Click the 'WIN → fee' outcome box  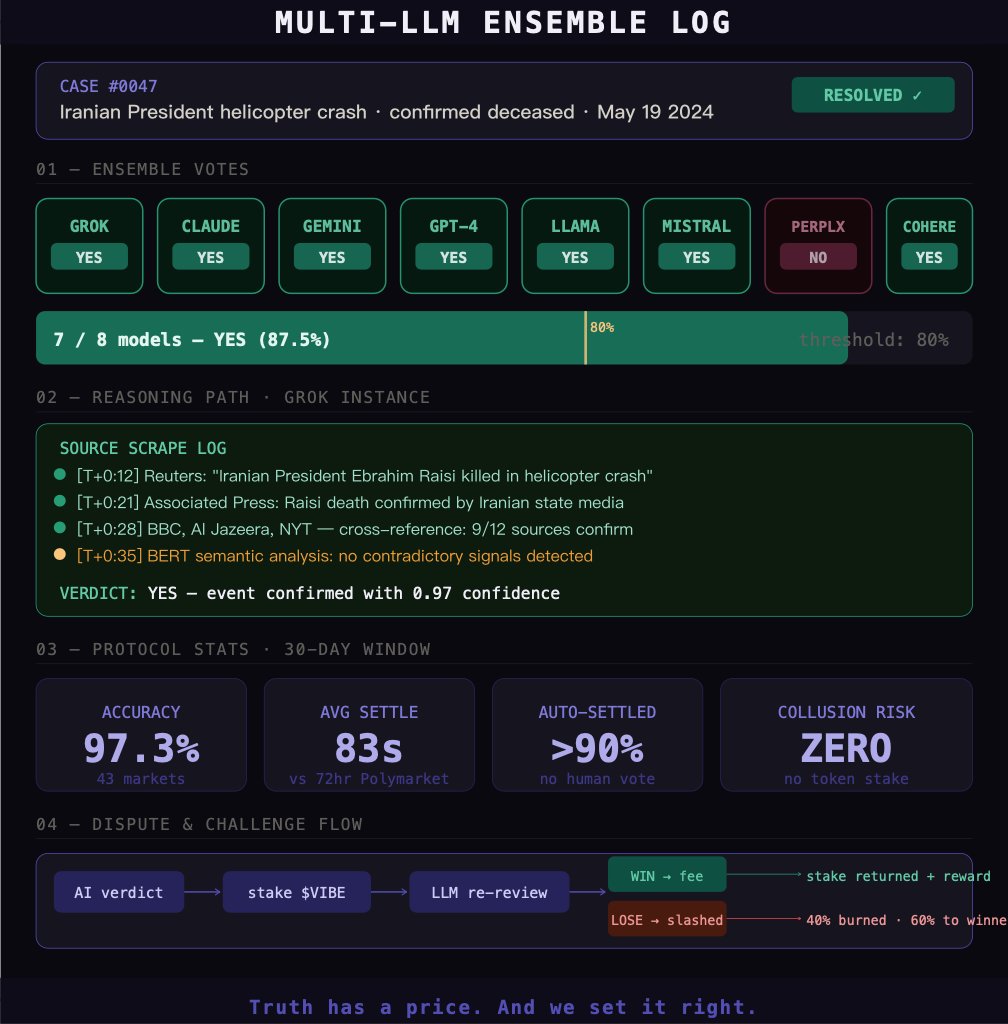coord(667,875)
